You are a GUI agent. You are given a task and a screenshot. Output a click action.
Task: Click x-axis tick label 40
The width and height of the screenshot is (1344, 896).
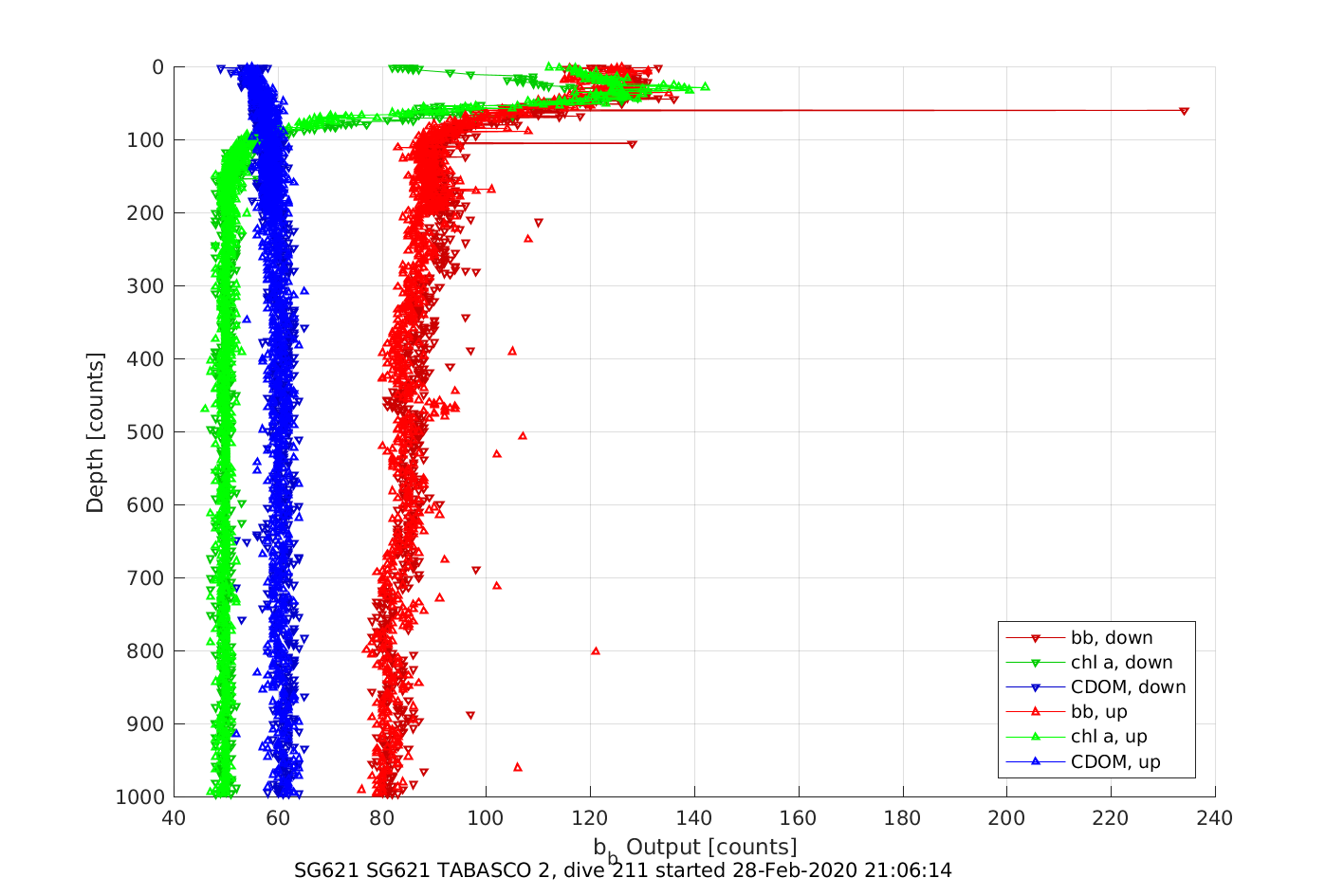174,818
